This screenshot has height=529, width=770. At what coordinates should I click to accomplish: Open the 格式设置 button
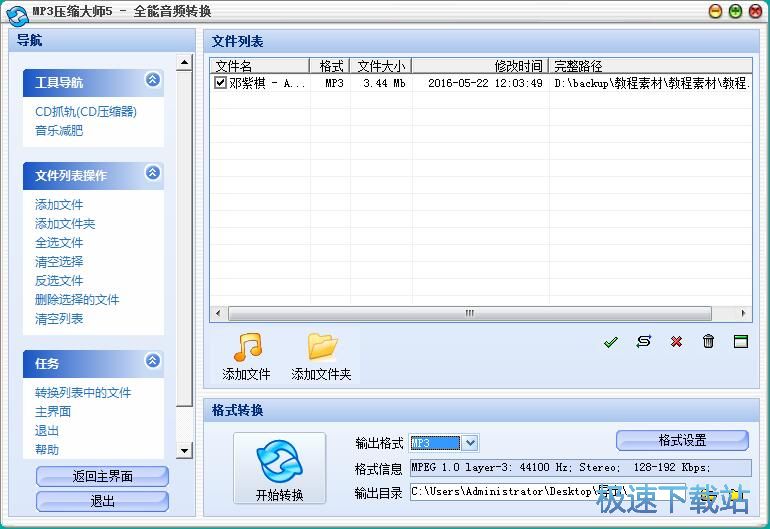pos(682,440)
